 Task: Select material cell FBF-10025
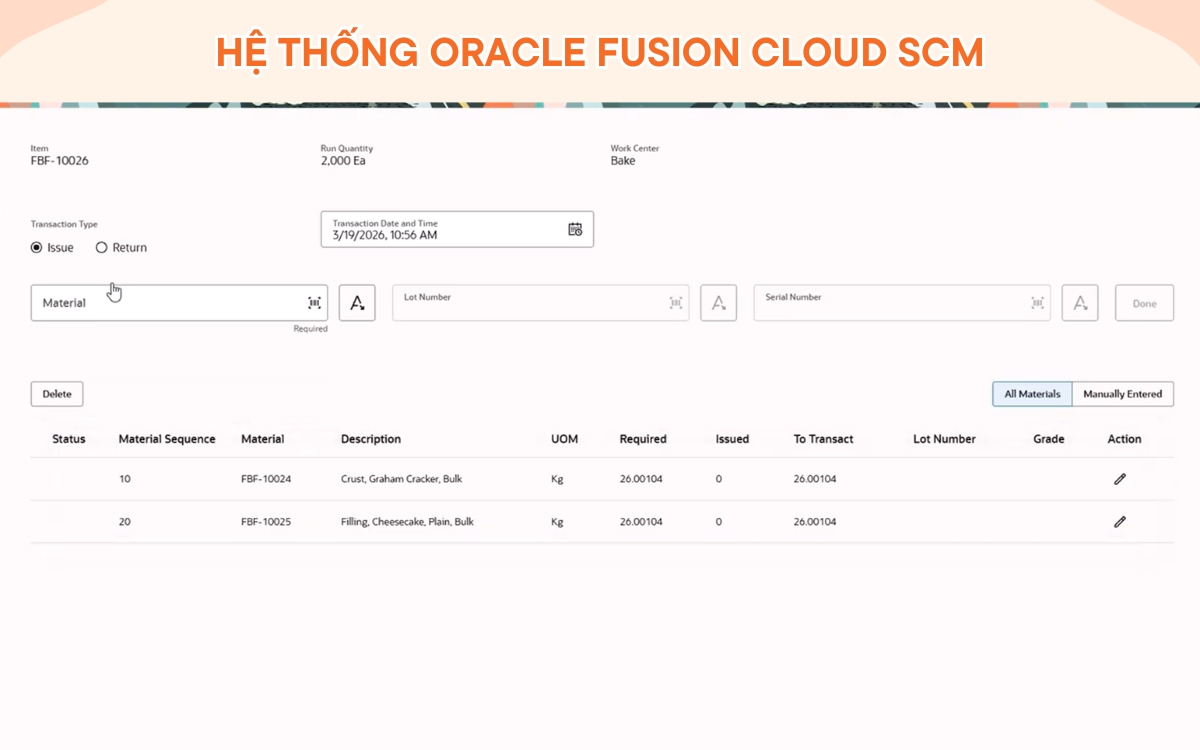[x=266, y=522]
